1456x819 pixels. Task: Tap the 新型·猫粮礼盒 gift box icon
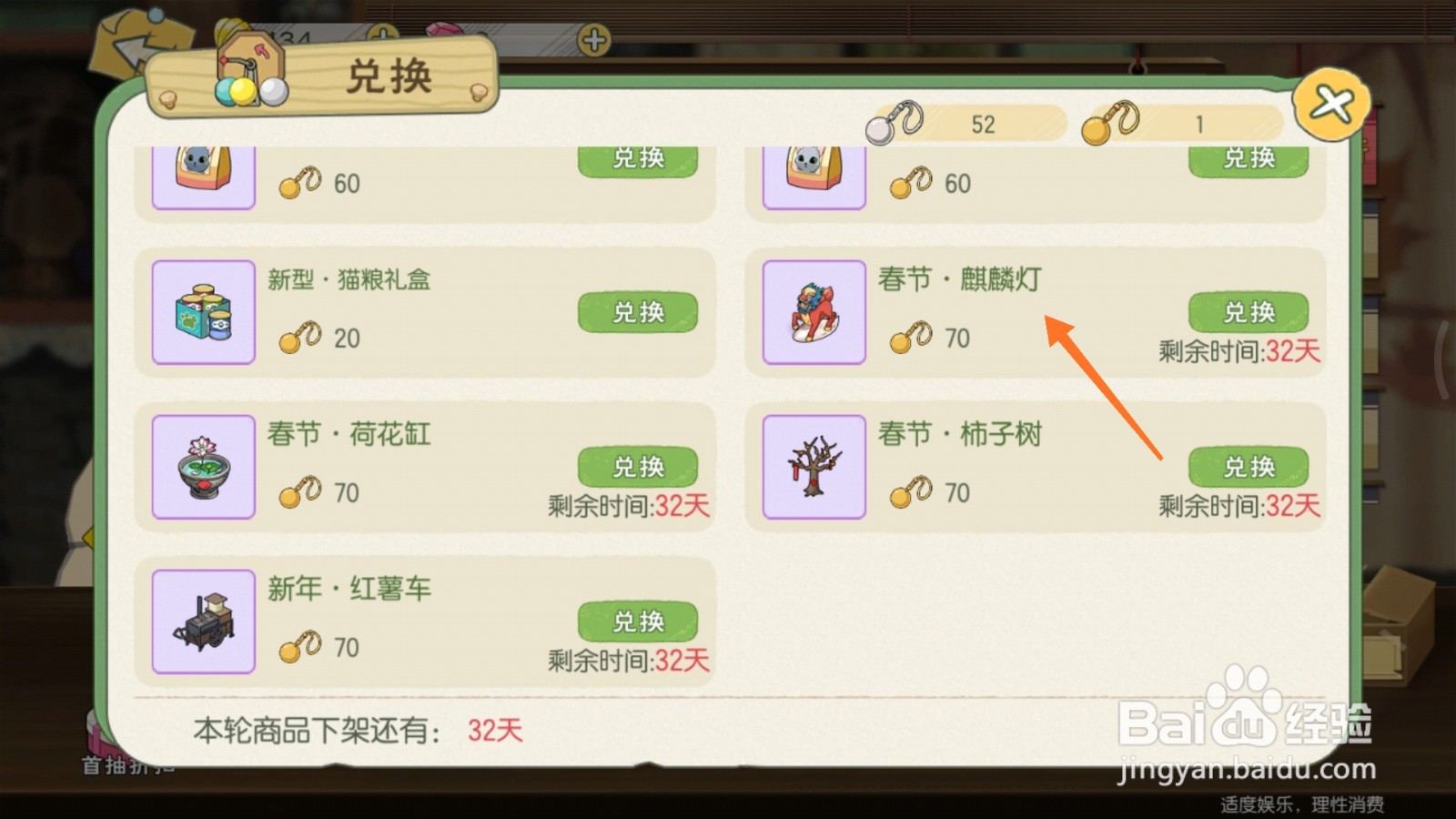(203, 312)
